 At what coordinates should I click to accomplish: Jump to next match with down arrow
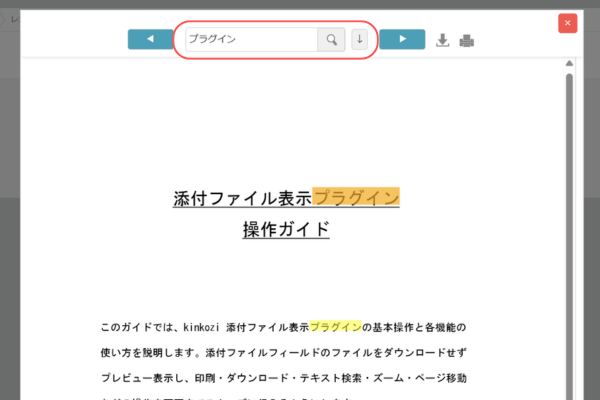(359, 39)
